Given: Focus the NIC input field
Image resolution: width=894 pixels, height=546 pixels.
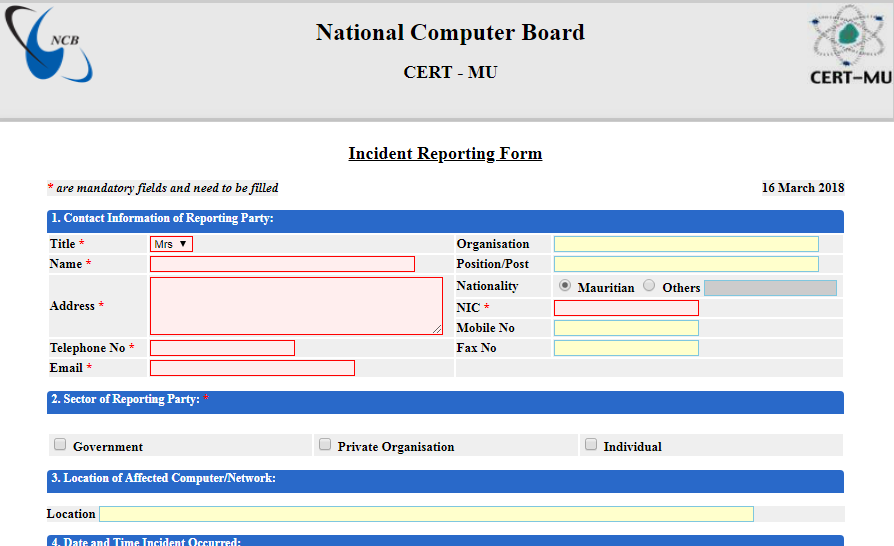Looking at the screenshot, I should pos(626,308).
